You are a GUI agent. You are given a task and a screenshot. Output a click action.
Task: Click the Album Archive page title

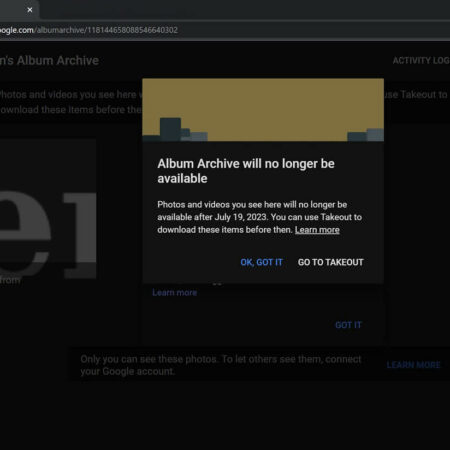(49, 61)
